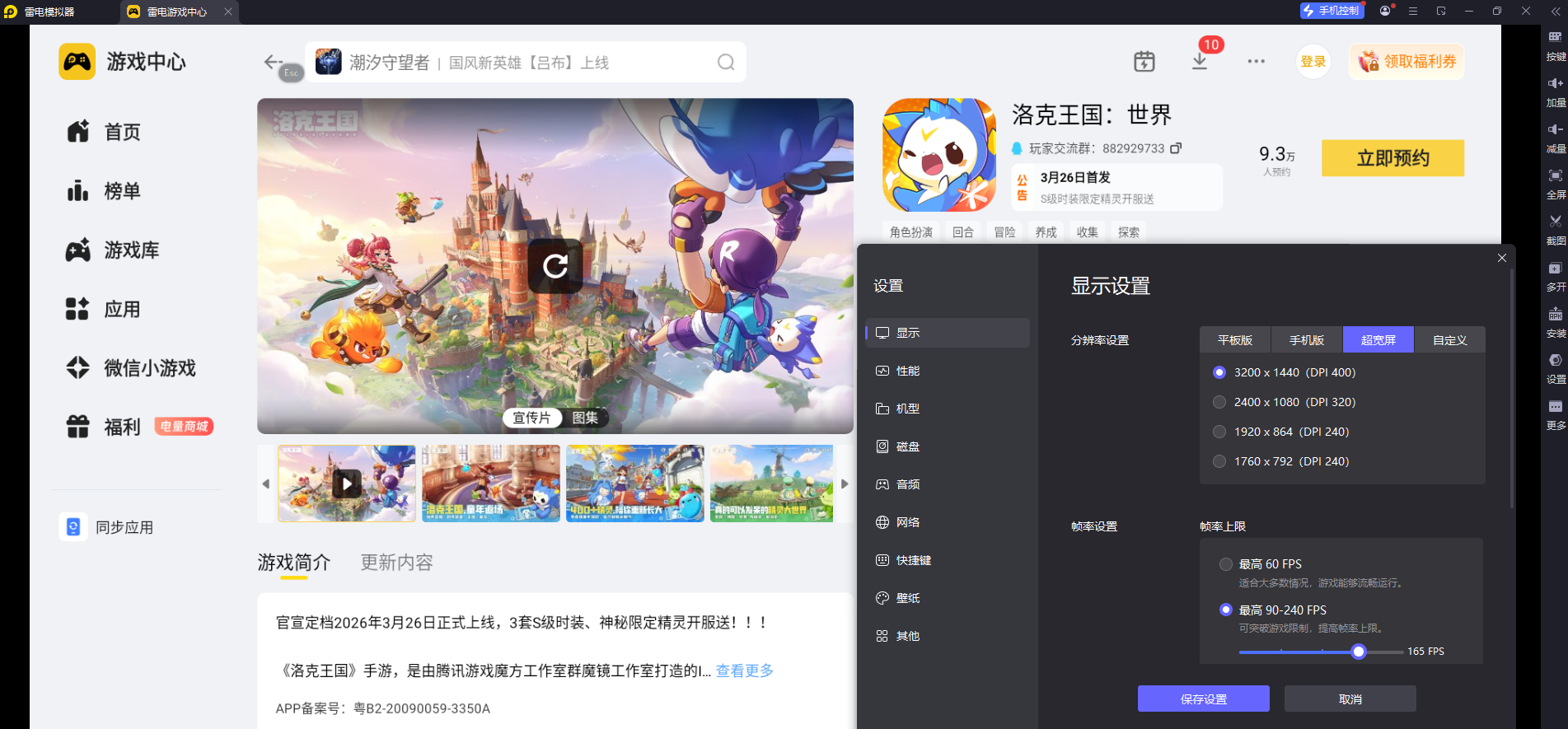
Task: Take a screenshot with the 截图 tool
Action: pos(1556,231)
